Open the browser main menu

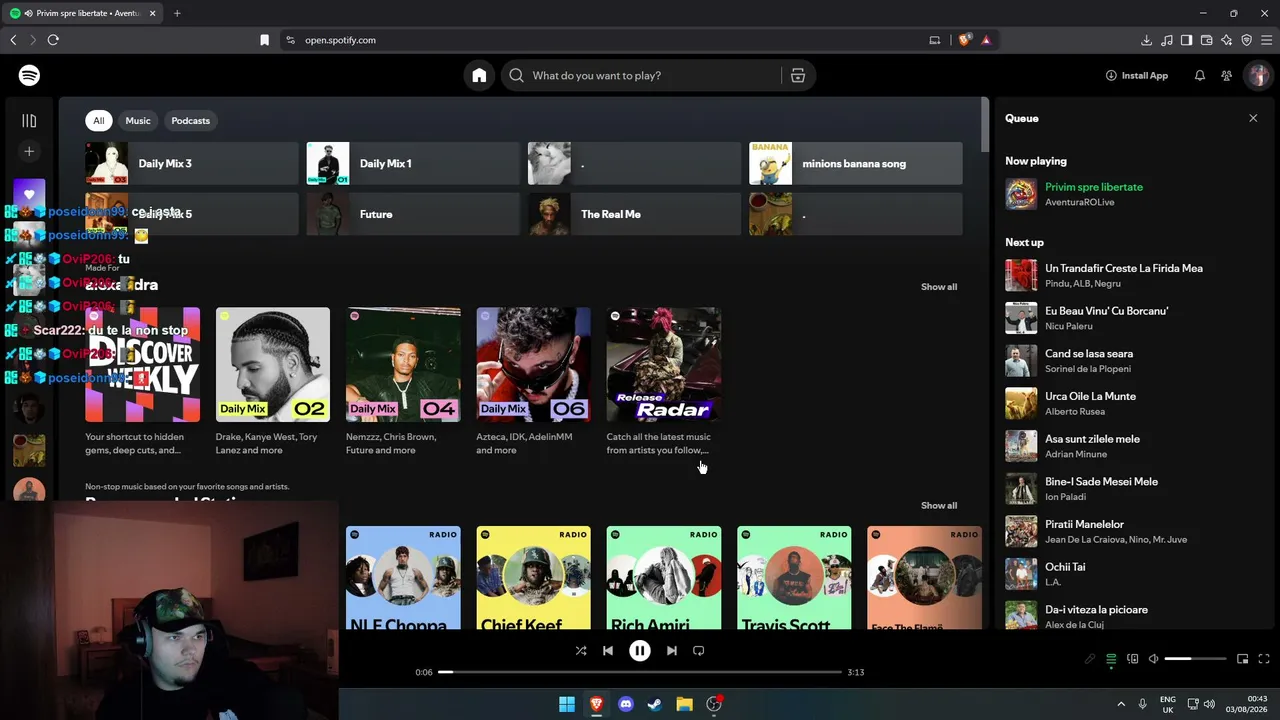point(1266,40)
